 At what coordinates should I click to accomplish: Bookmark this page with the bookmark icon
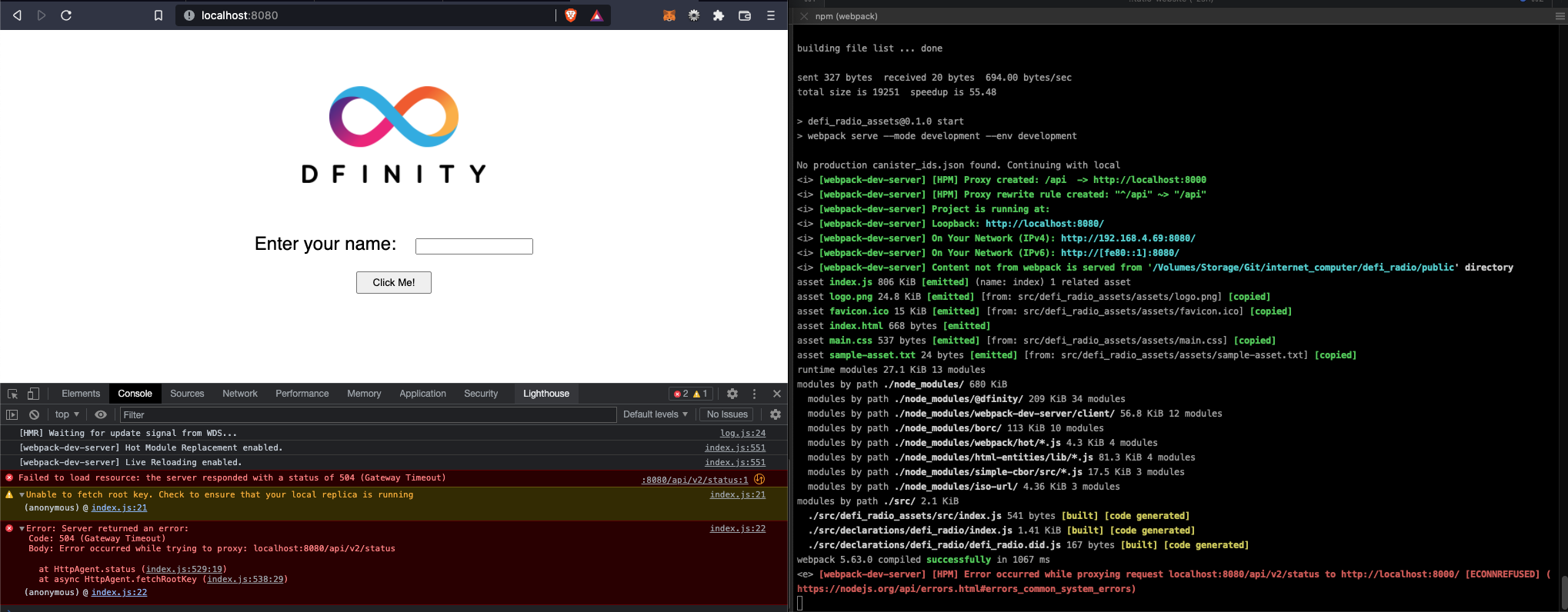tap(158, 15)
